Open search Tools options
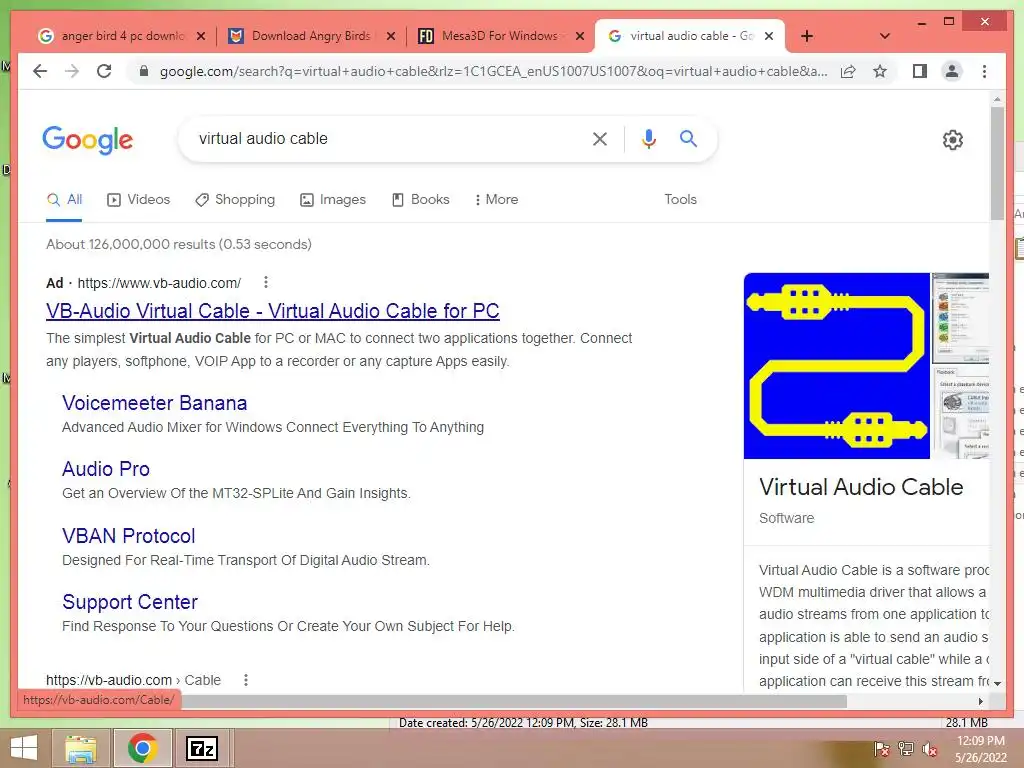Screen dimensions: 1024x768 click(x=680, y=200)
